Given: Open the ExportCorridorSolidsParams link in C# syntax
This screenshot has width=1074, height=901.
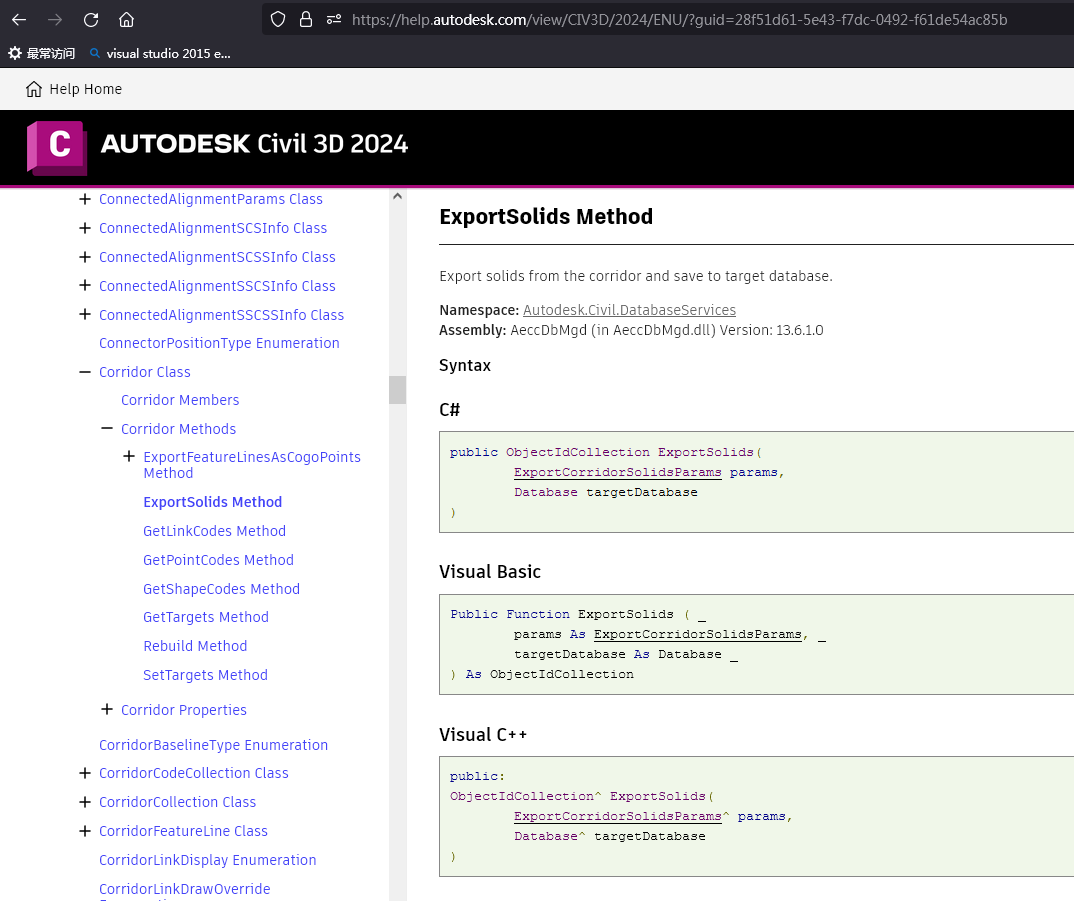Looking at the screenshot, I should [617, 472].
